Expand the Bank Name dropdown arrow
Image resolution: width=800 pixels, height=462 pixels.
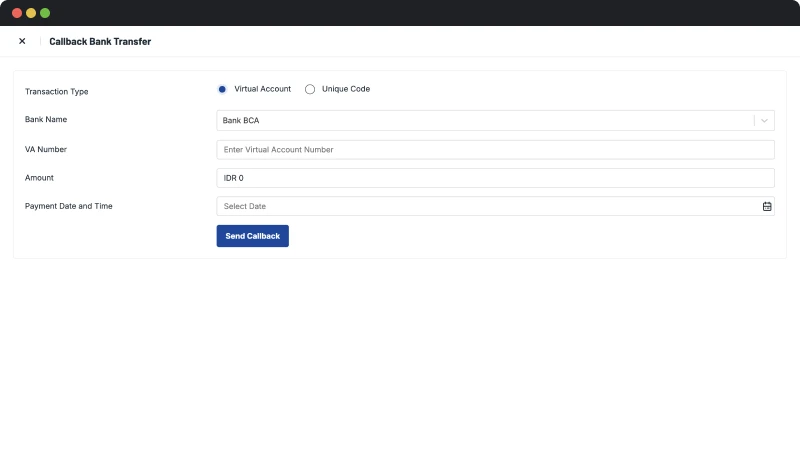tap(764, 121)
